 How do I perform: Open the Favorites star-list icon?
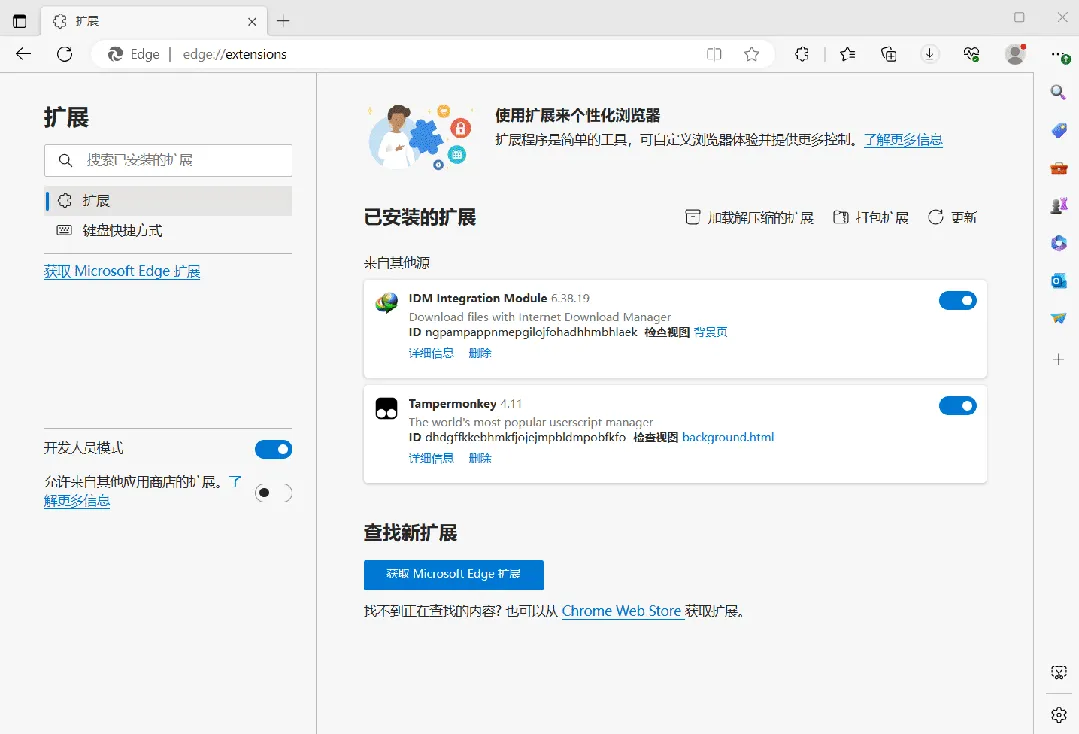tap(848, 54)
